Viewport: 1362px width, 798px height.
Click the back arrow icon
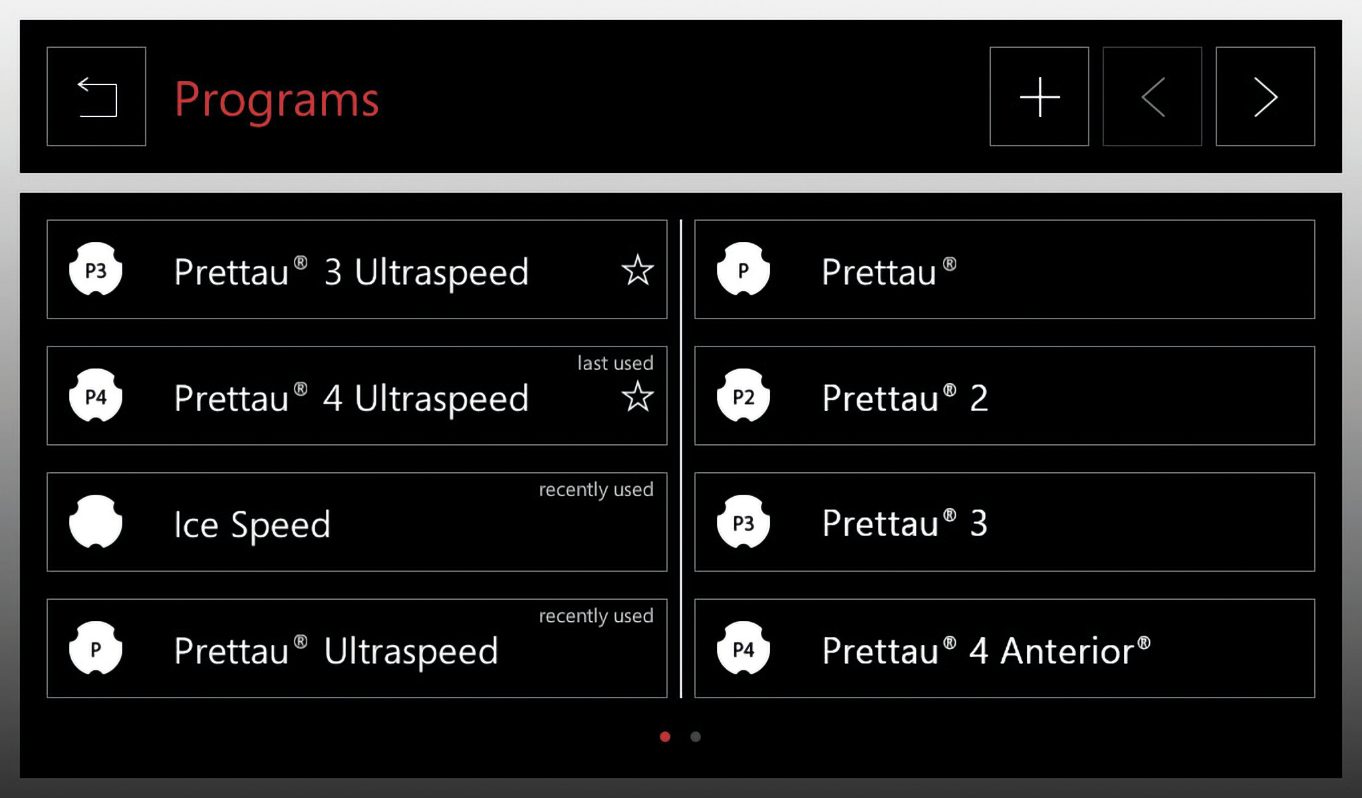pos(96,97)
